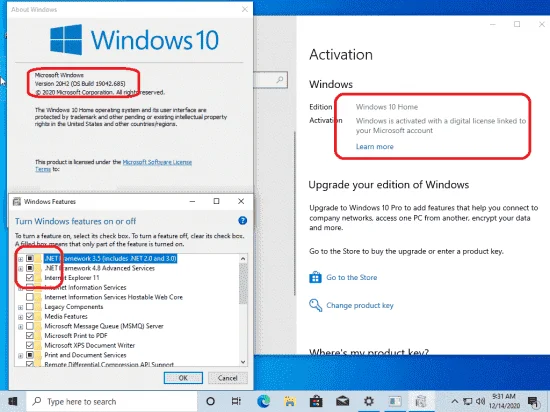Uncheck Internet Explorer 11 feature

tap(30, 278)
